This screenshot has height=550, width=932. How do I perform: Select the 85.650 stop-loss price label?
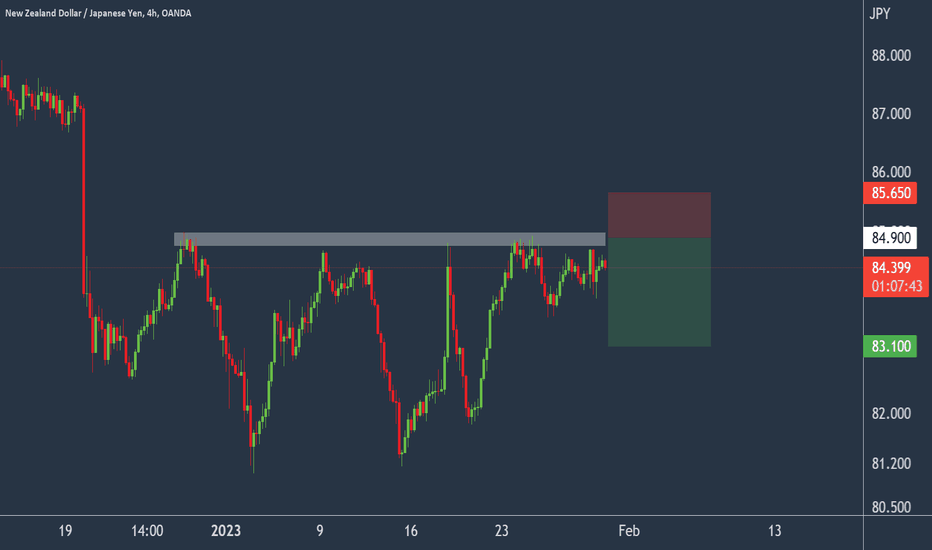pyautogui.click(x=890, y=193)
